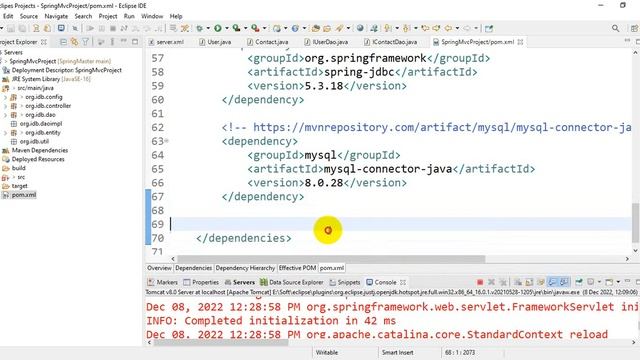640x360 pixels.
Task: Switch to the Snippets view tab
Action: pyautogui.click(x=345, y=282)
